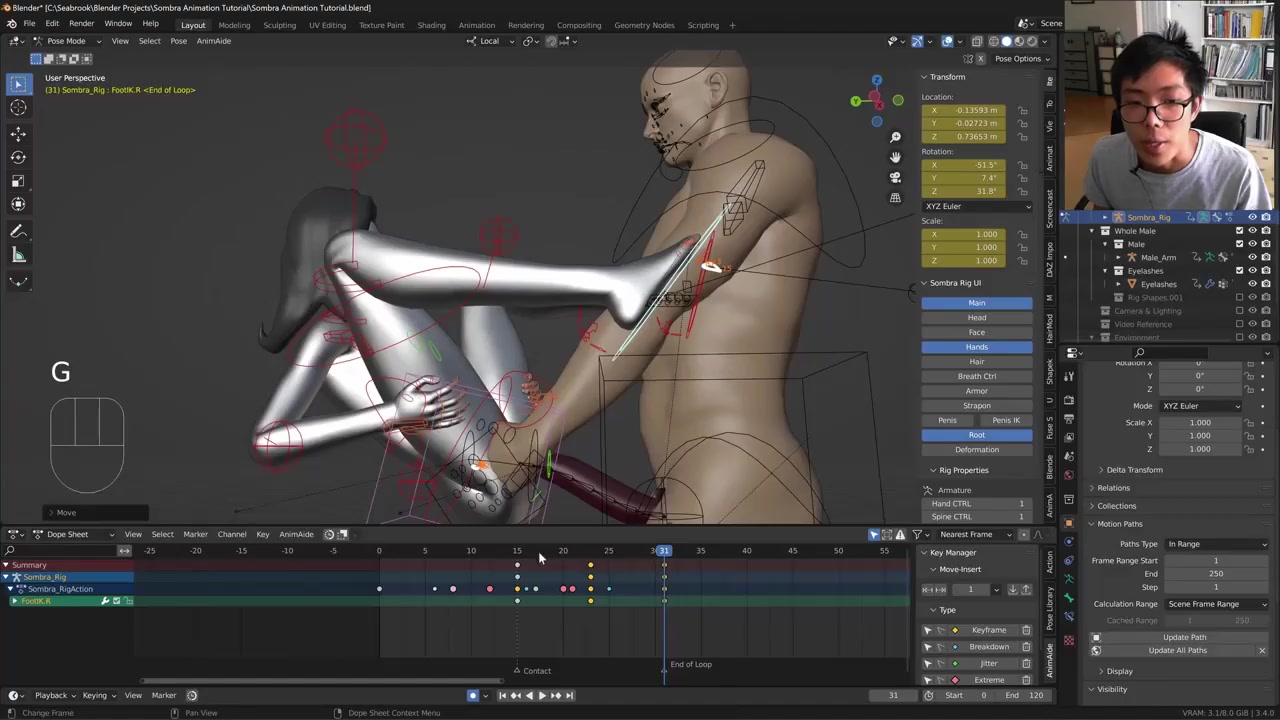The image size is (1280, 720).
Task: Select the Cursor tool in left toolbar
Action: coord(18,108)
